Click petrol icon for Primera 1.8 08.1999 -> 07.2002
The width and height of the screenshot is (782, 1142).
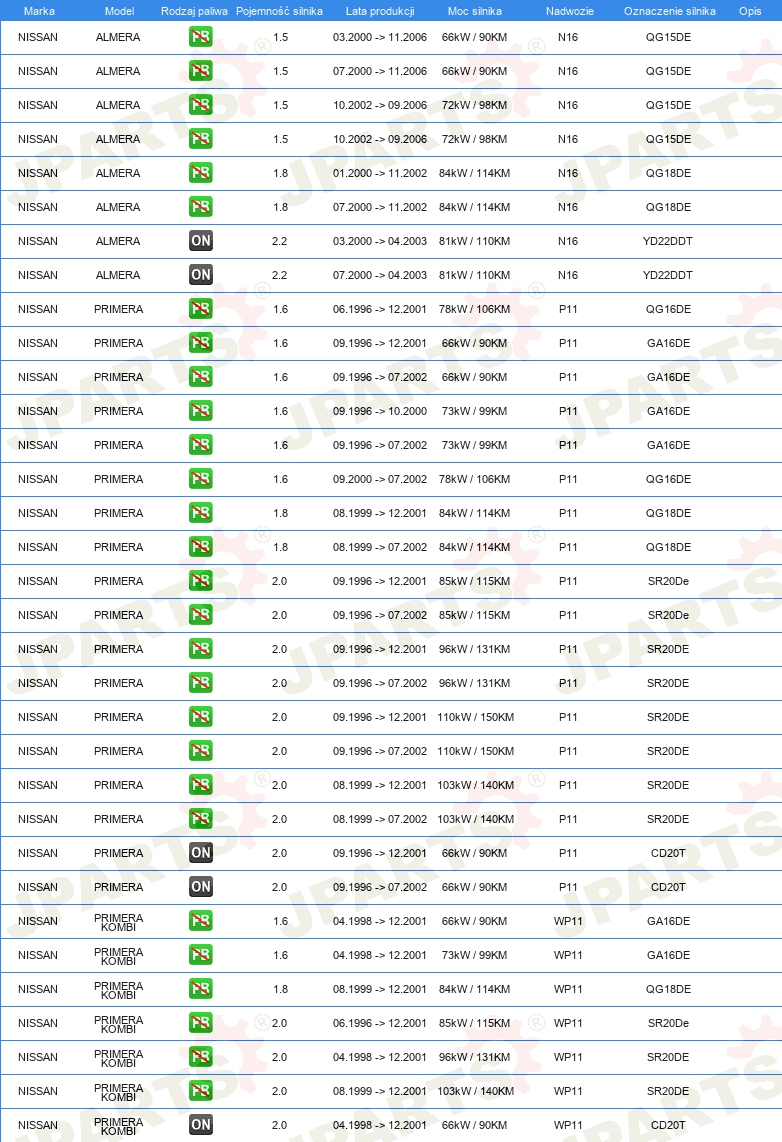200,546
